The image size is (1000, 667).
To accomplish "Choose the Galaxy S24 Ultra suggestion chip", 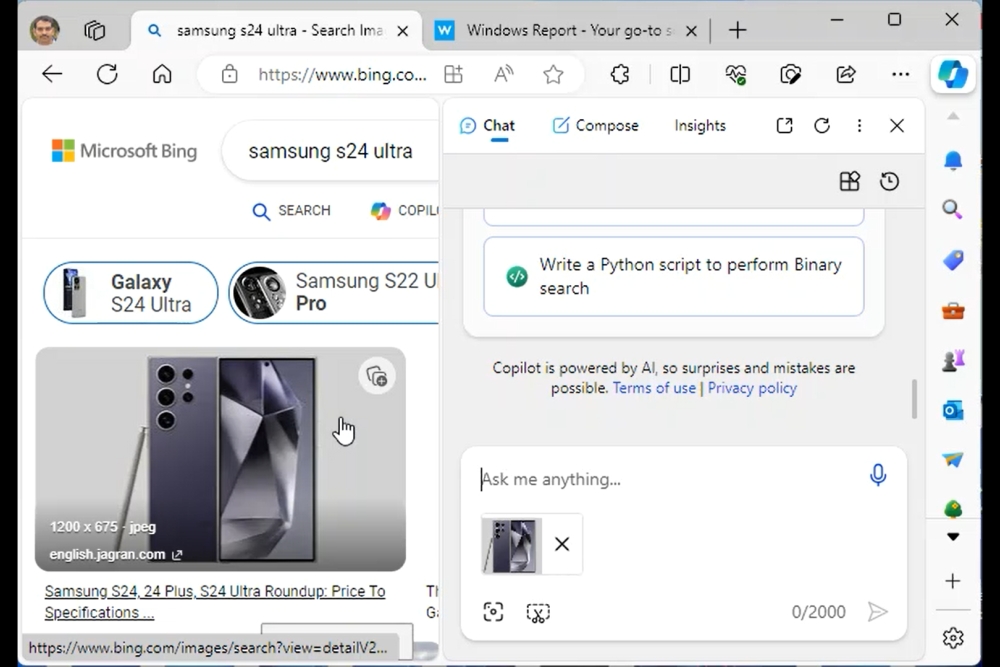I will pyautogui.click(x=131, y=293).
